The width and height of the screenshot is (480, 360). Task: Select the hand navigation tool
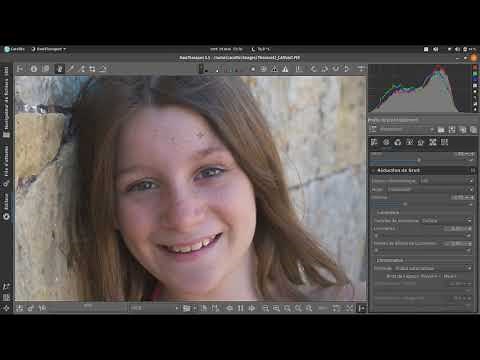coord(60,69)
